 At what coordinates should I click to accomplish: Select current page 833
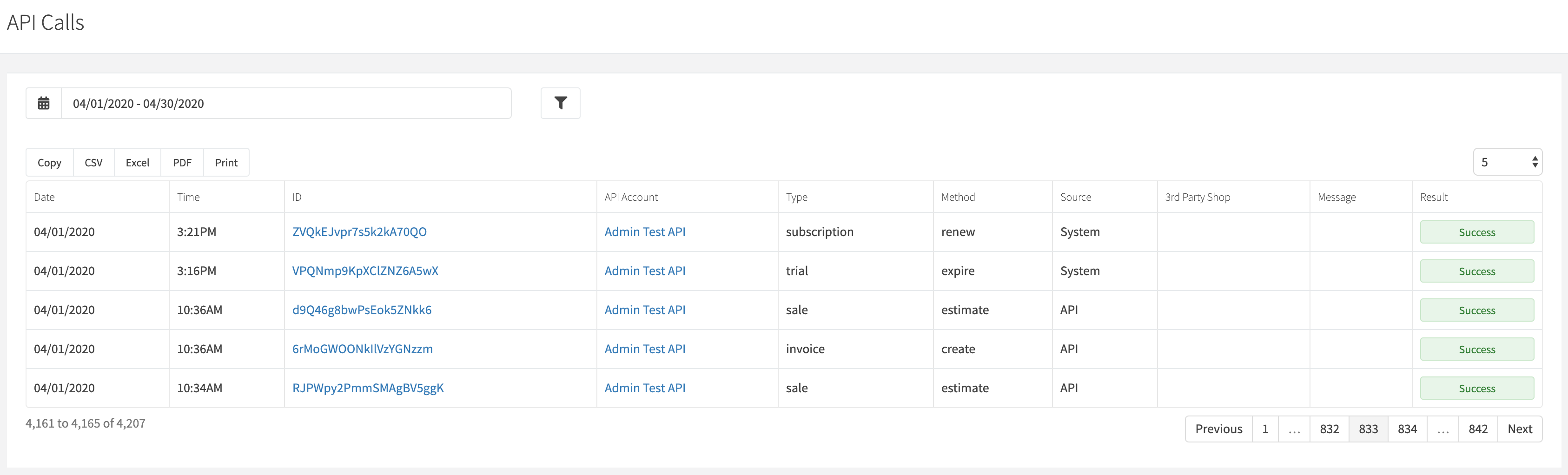point(1369,429)
